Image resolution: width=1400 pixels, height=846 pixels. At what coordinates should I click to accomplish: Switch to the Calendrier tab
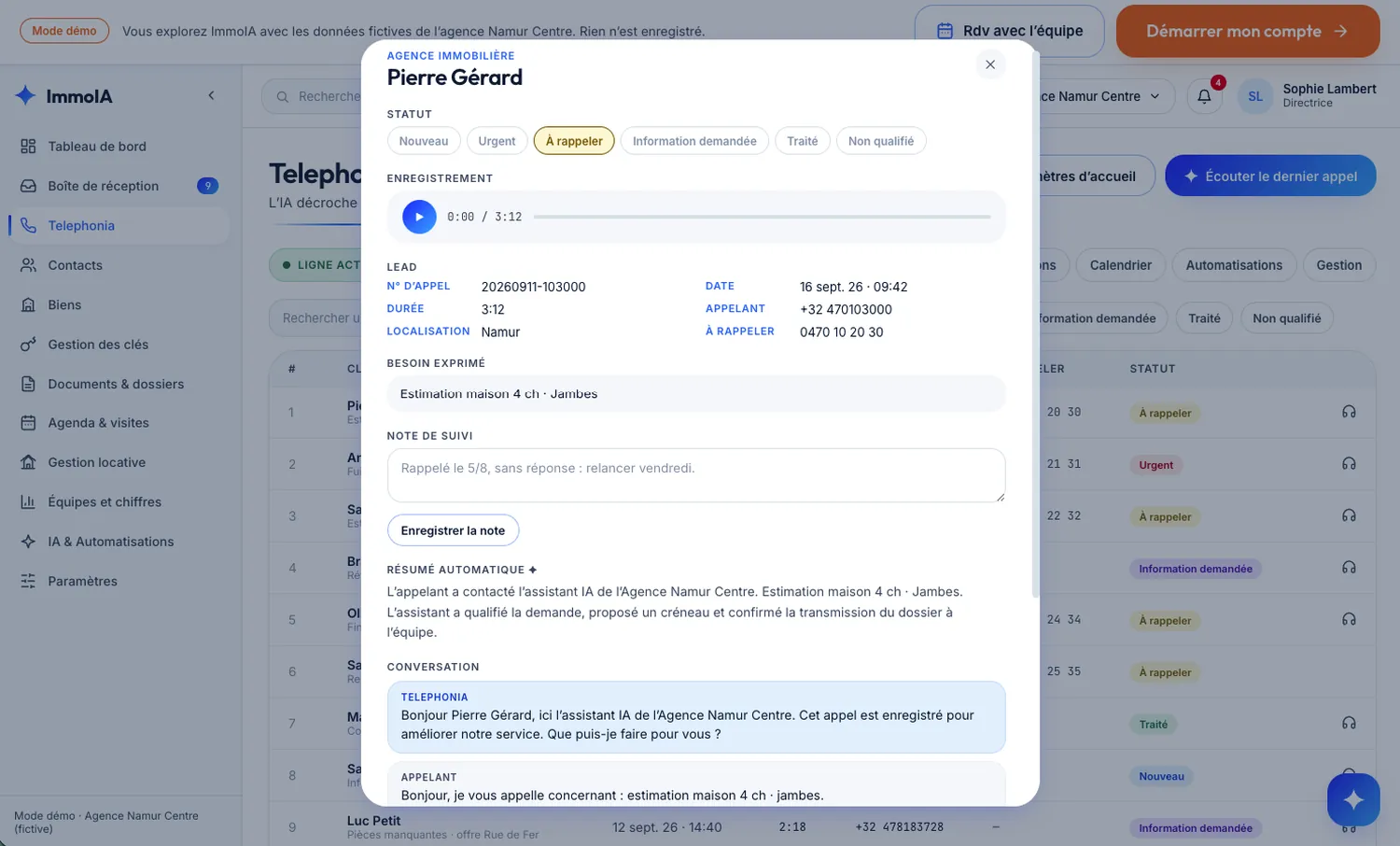1120,265
